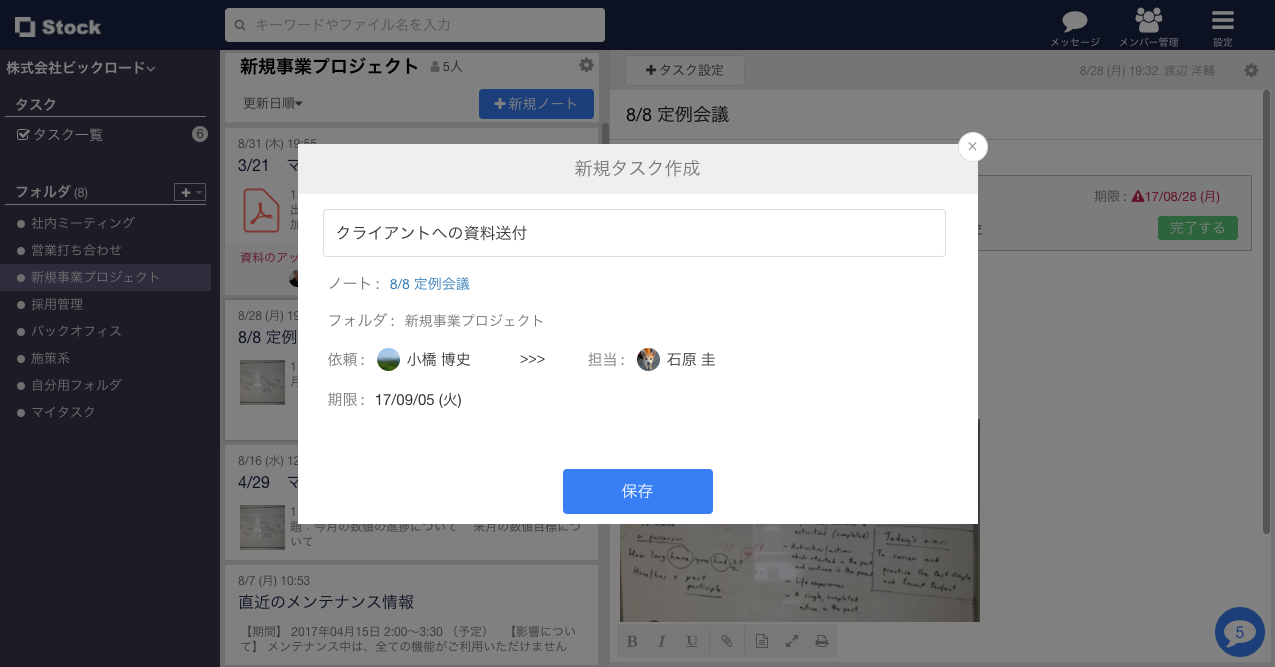
Task: Click the expand fullscreen arrows icon
Action: [791, 641]
